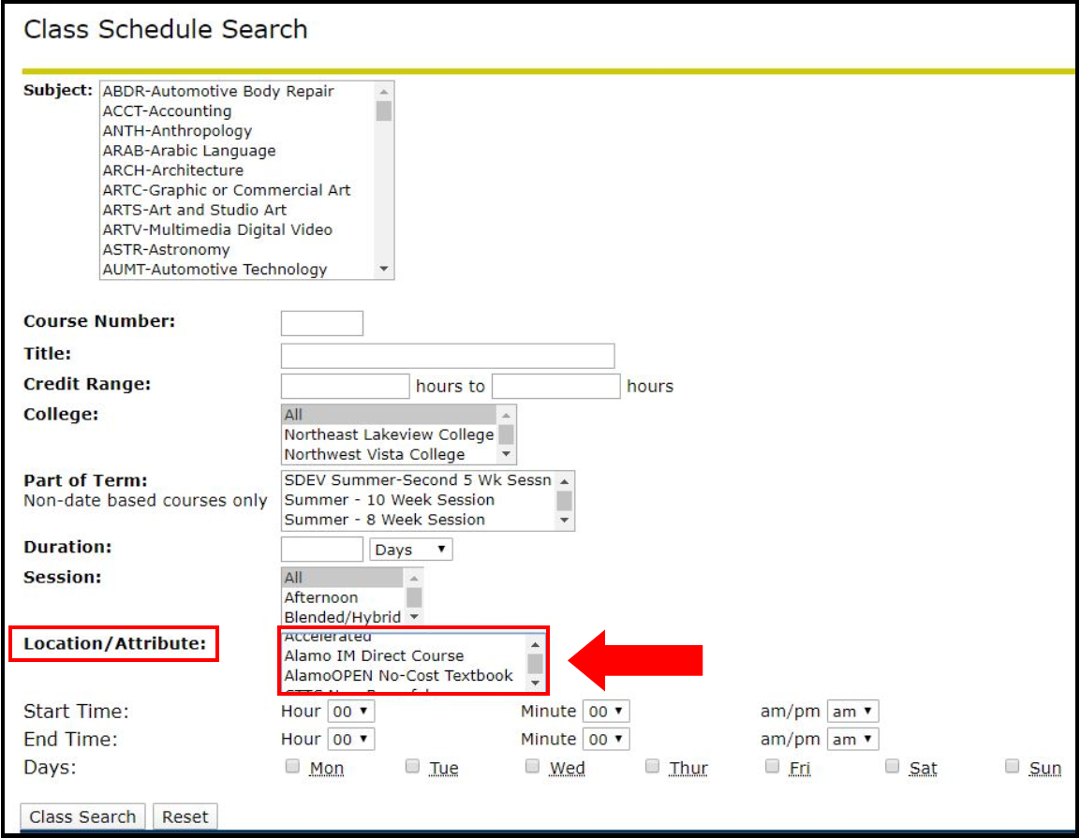
Task: Check the Wed day checkbox
Action: [x=532, y=765]
